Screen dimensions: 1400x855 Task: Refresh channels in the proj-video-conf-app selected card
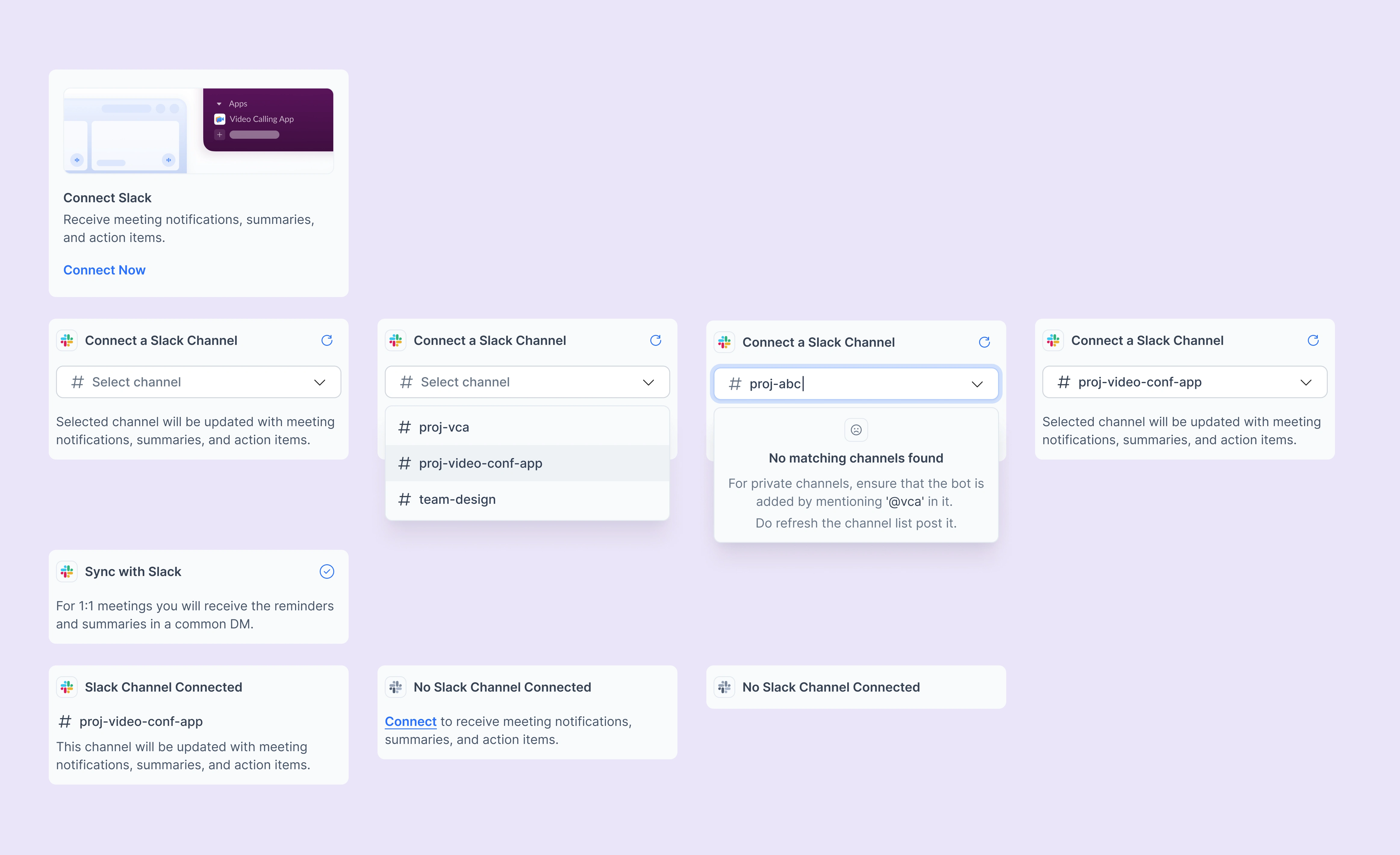tap(1312, 340)
